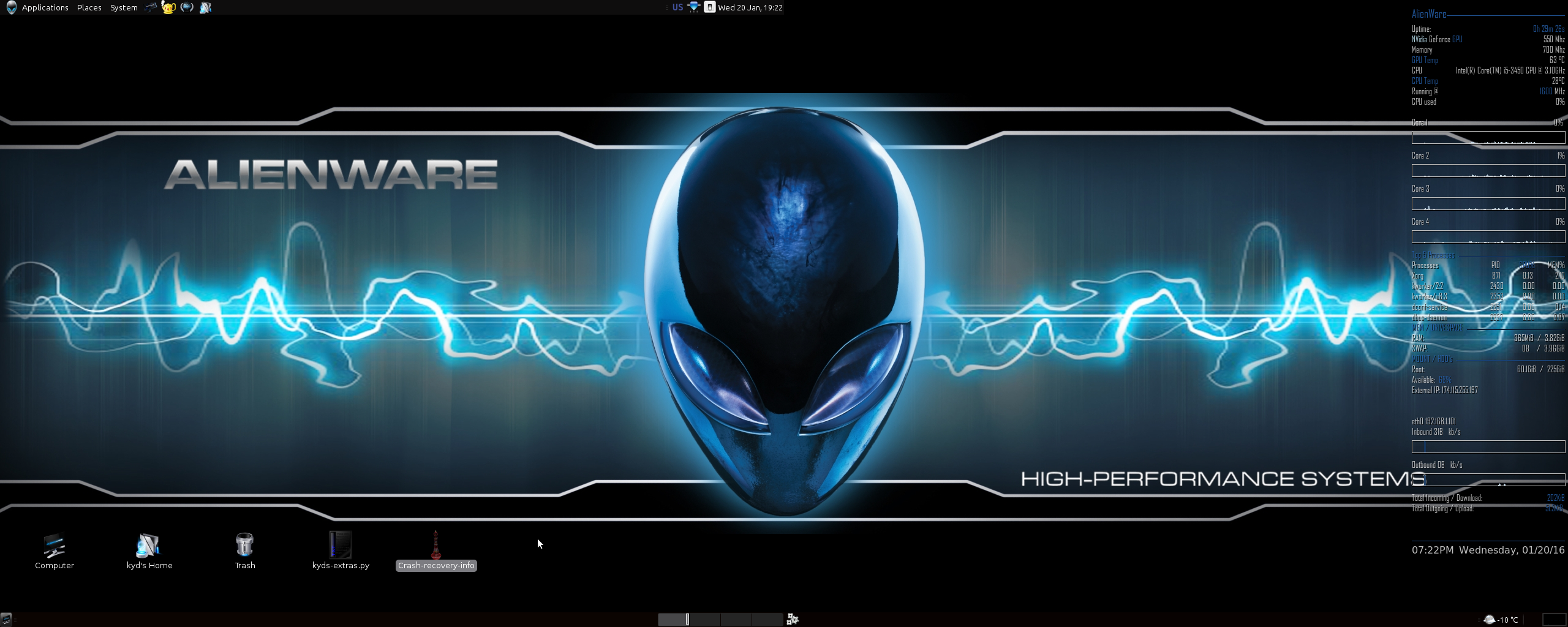The image size is (1568, 627).
Task: Click the Root disk usage line
Action: pyautogui.click(x=1488, y=369)
